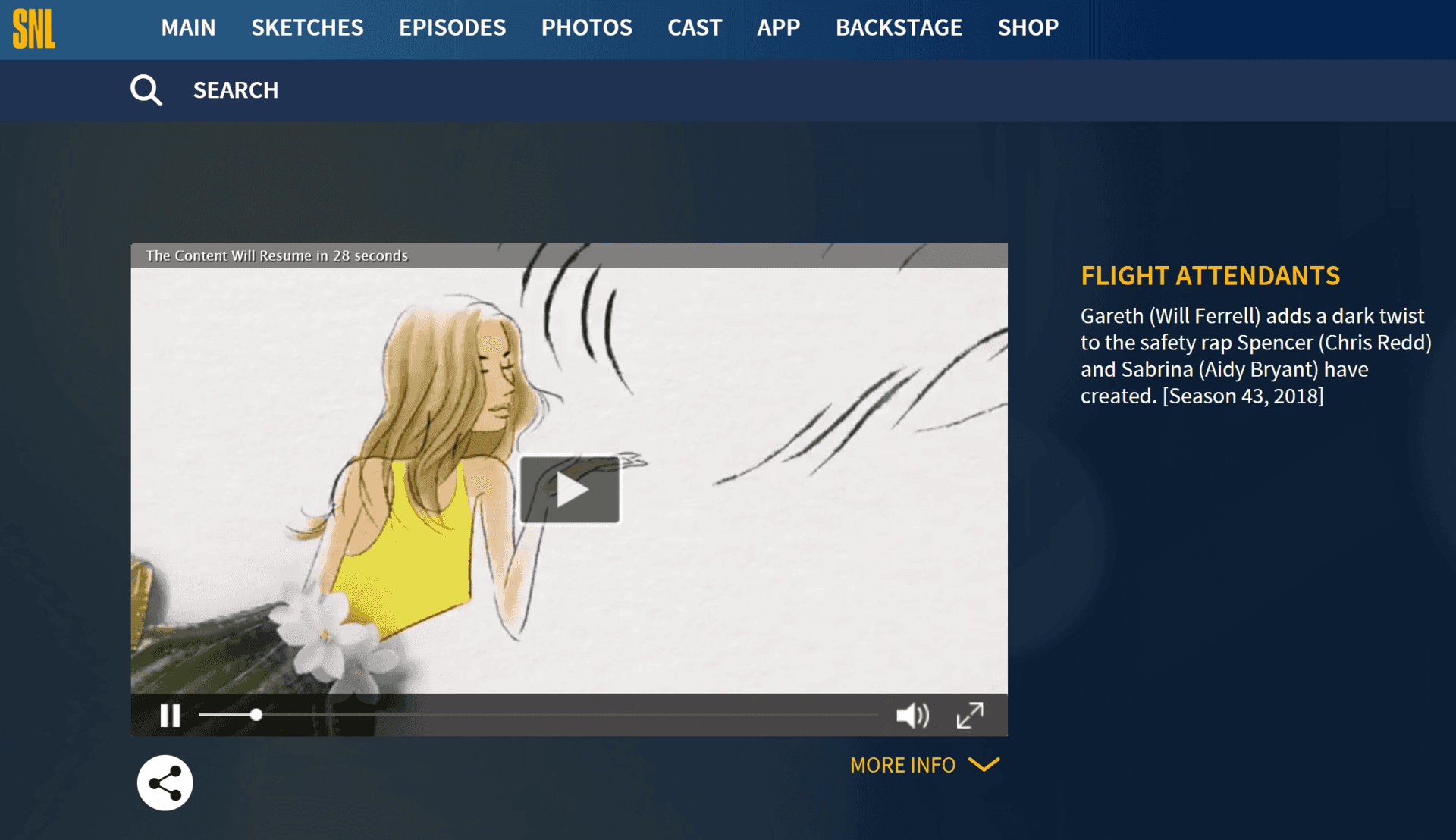This screenshot has width=1456, height=840.
Task: Enter fullscreen using the expand icon
Action: coord(969,715)
